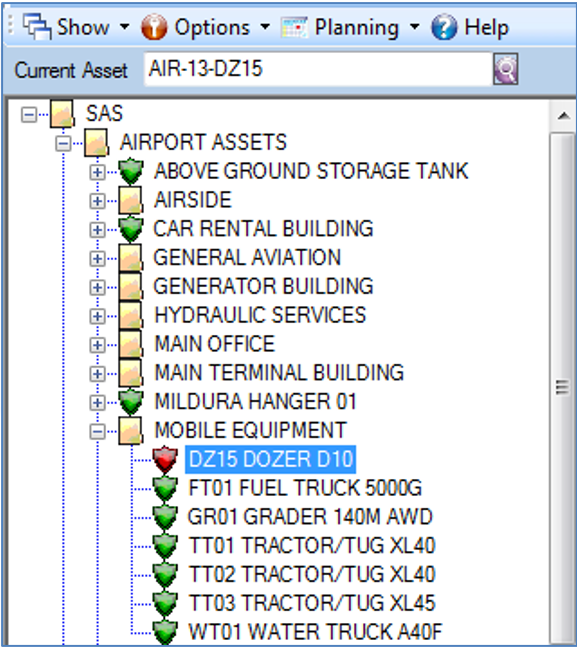The height and width of the screenshot is (647, 577).
Task: Collapse the Airport Assets branch
Action: 63,144
